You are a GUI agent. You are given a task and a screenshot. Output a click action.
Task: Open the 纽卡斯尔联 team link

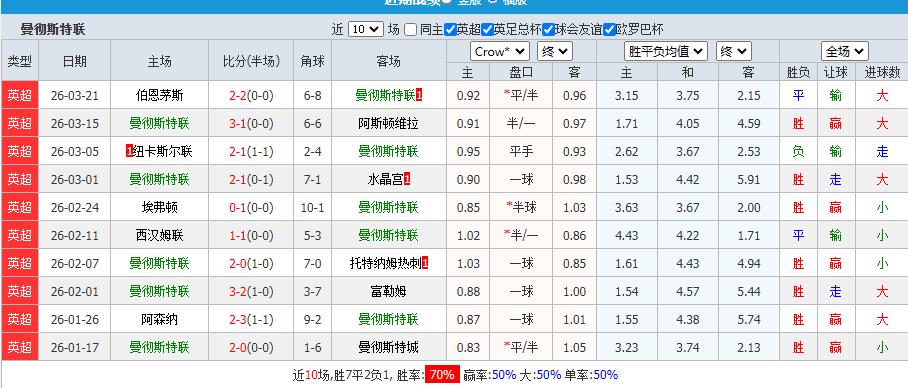(163, 152)
